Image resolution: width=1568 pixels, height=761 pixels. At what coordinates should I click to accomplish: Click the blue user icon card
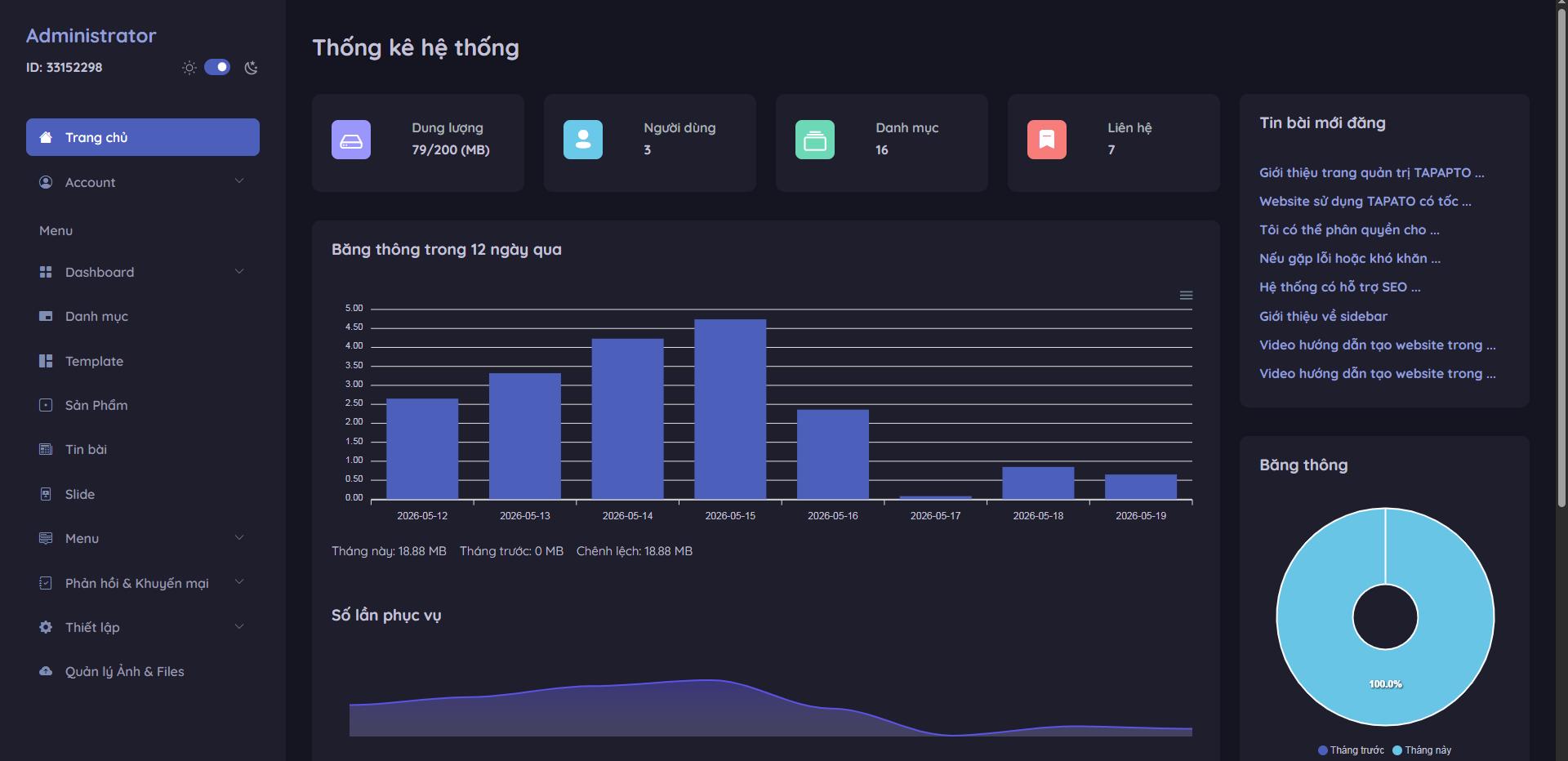click(x=583, y=140)
